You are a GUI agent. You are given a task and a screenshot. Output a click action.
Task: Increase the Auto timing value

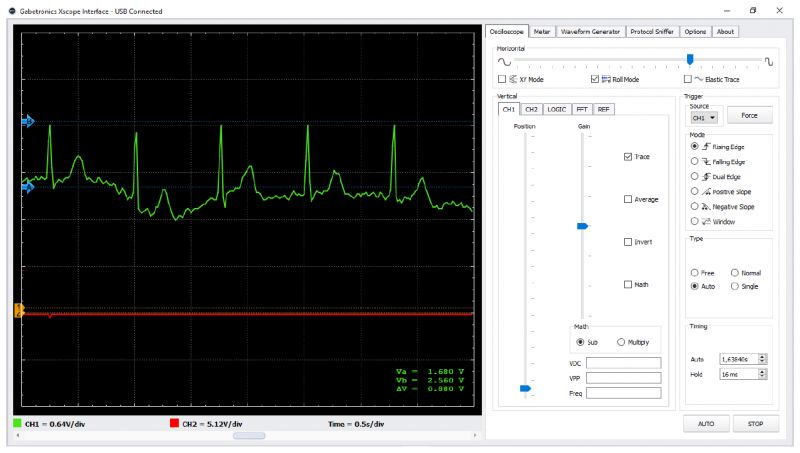coord(762,357)
